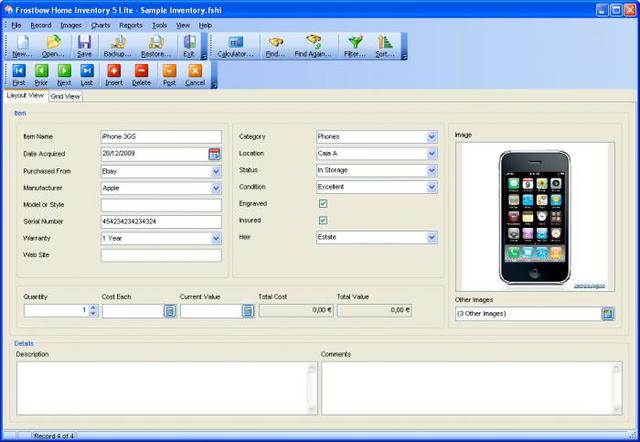Open calculator button in Cost Each field
The height and width of the screenshot is (442, 640).
tap(170, 311)
